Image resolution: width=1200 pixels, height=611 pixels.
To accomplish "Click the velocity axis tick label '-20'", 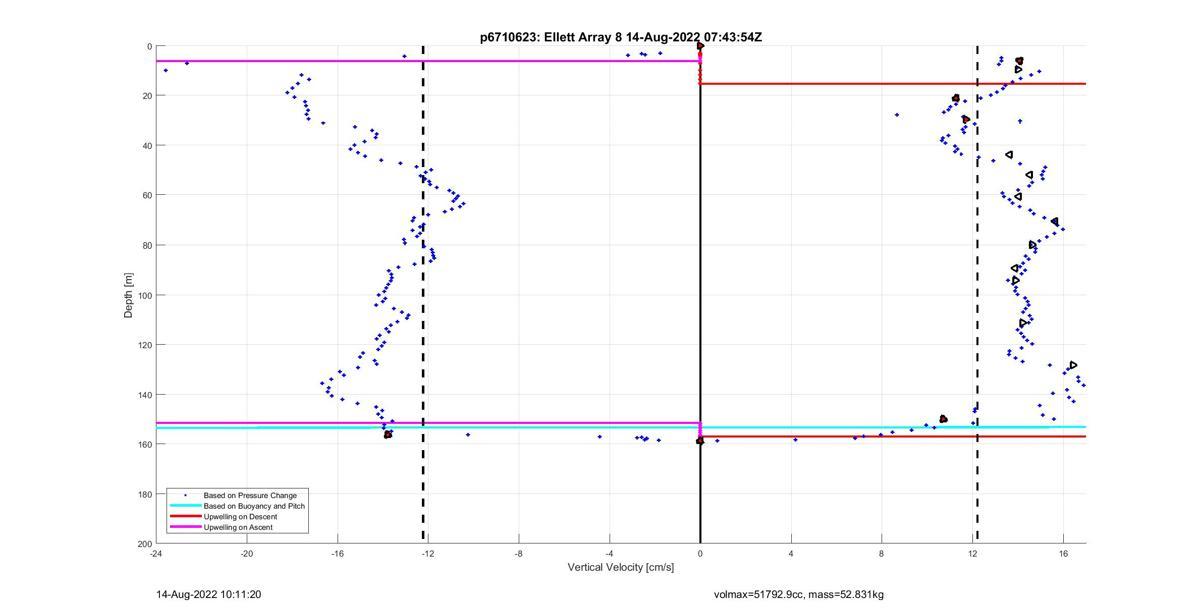I will tap(247, 553).
